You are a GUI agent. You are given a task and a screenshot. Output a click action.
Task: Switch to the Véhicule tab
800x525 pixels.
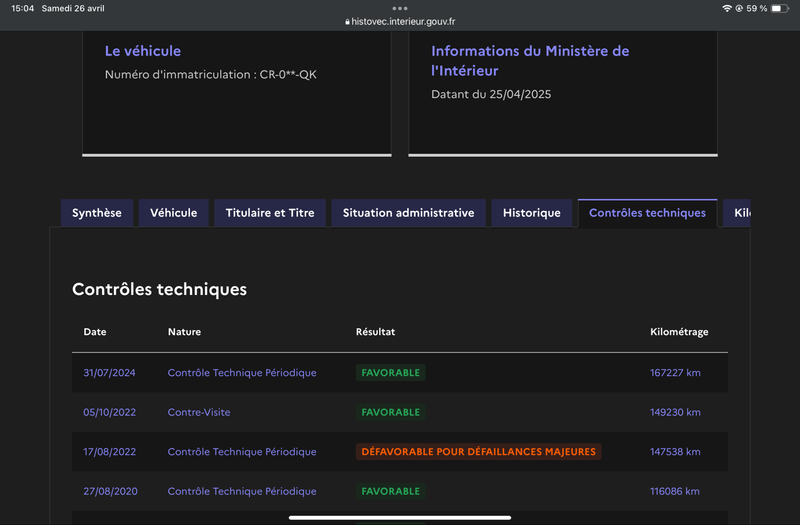[173, 213]
